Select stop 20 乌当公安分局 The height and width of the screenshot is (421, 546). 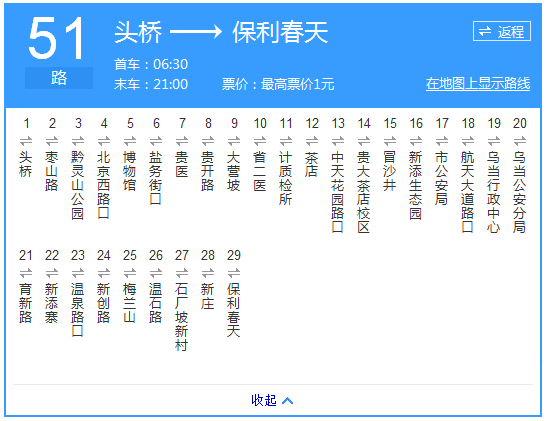click(x=520, y=192)
